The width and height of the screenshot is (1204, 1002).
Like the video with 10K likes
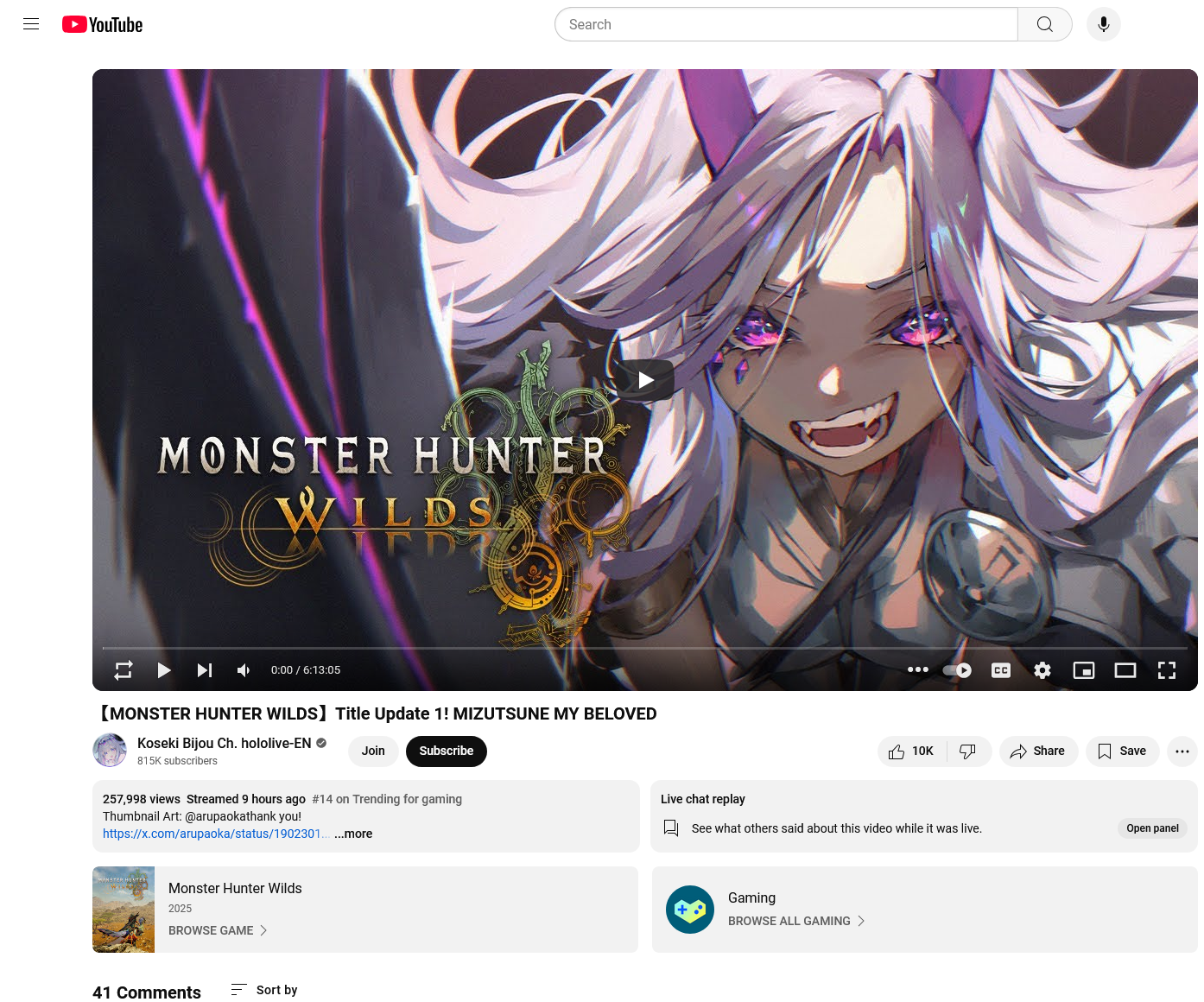tap(912, 751)
